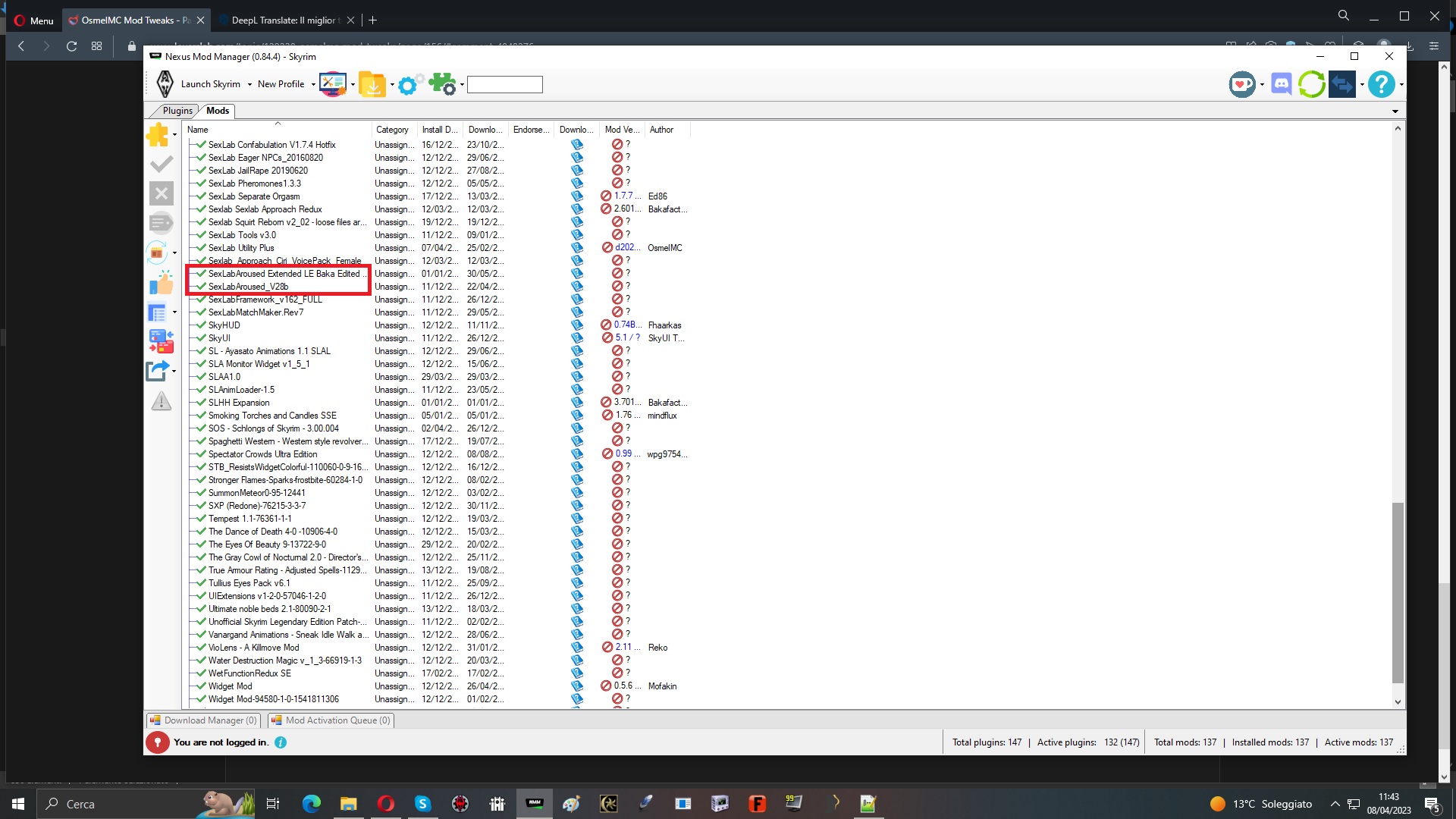
Task: Click the update-check sidebar icon with circular arrows
Action: pyautogui.click(x=157, y=253)
